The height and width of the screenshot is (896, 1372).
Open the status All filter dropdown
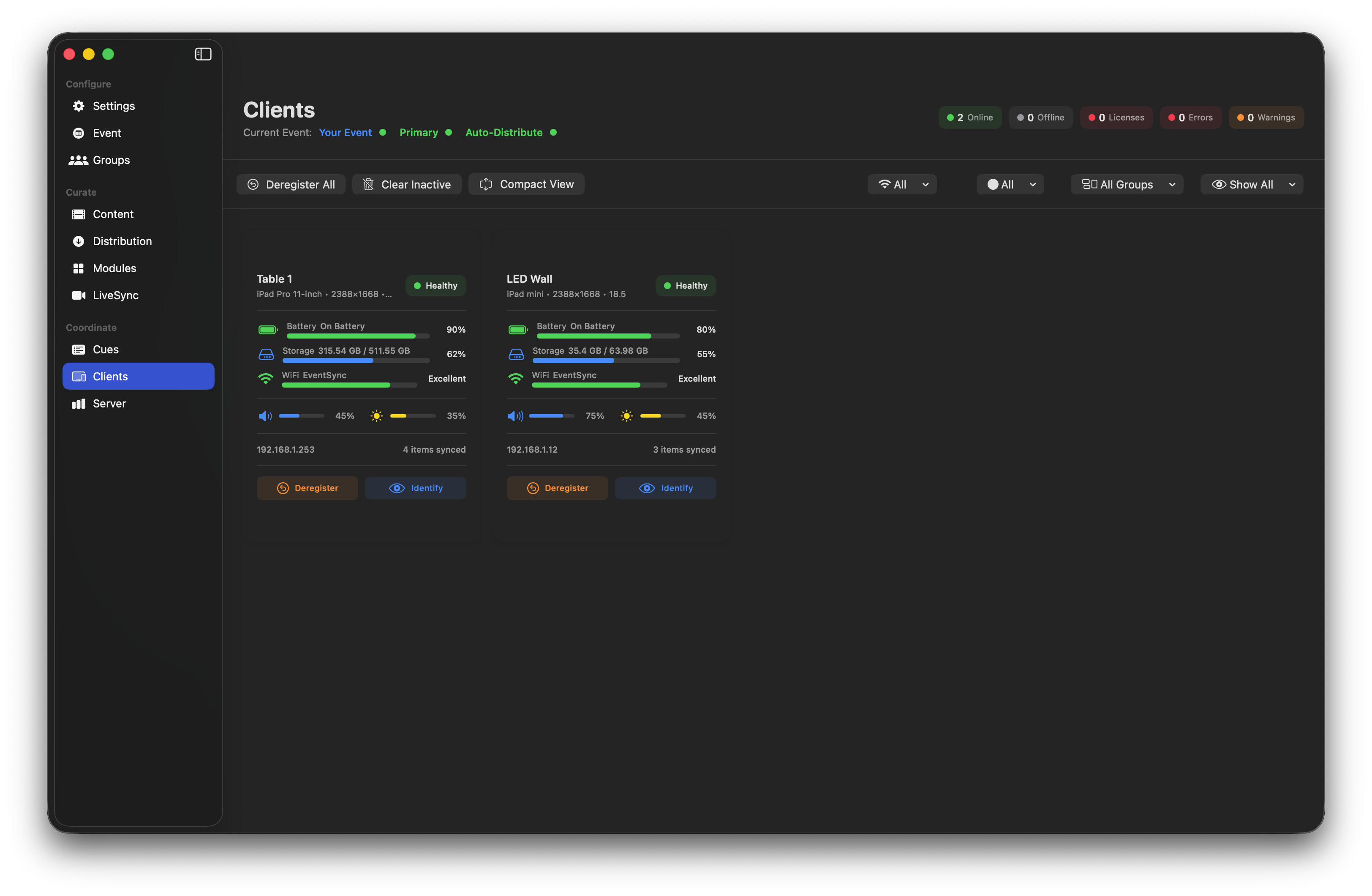(x=1010, y=184)
